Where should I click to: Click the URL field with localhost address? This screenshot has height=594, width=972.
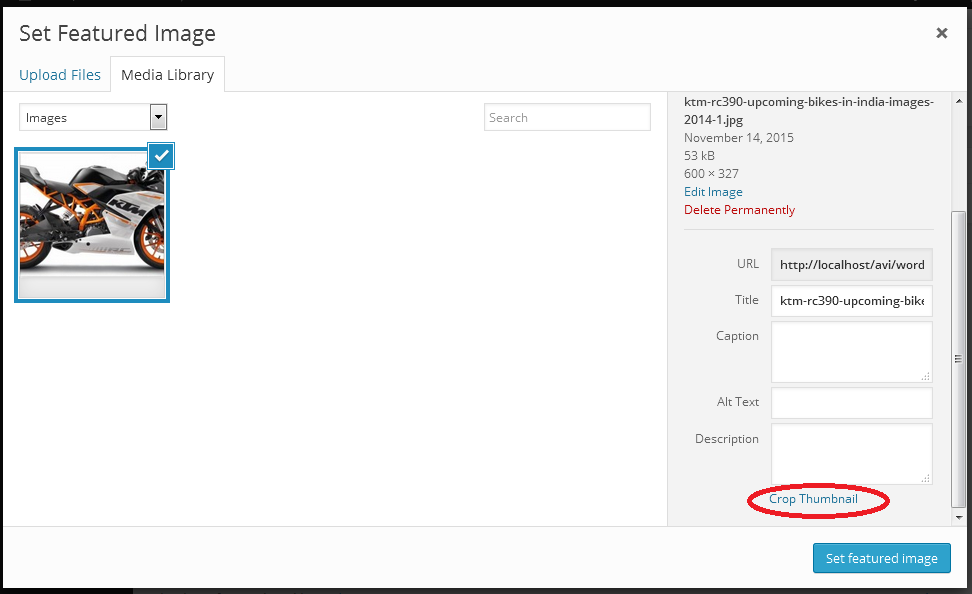click(x=852, y=265)
